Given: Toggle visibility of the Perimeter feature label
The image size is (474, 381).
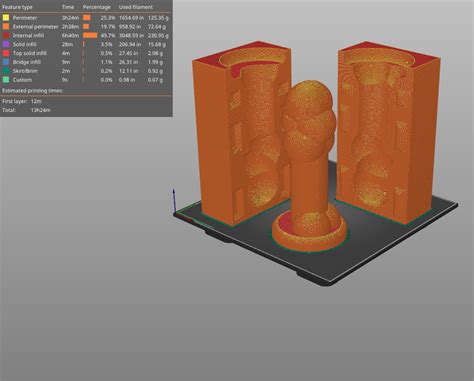Looking at the screenshot, I should pos(25,18).
